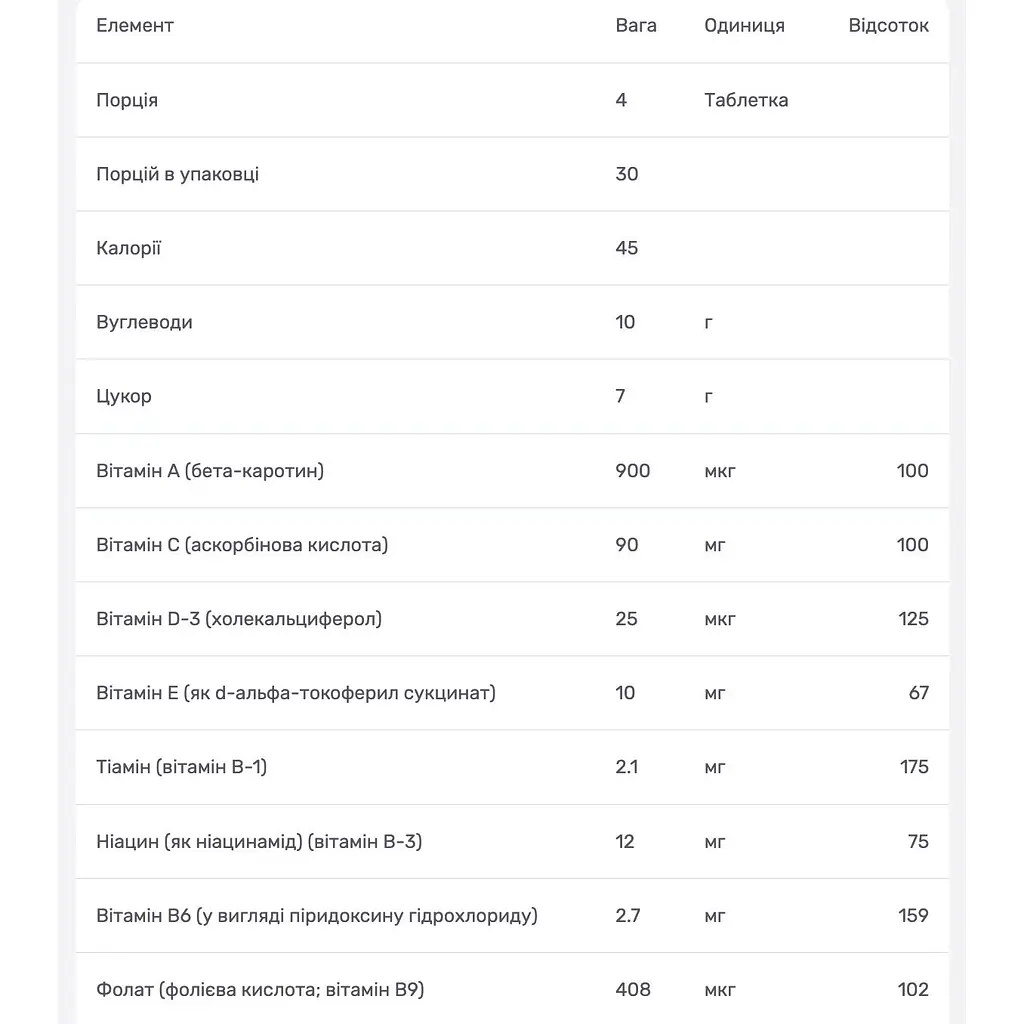Image resolution: width=1024 pixels, height=1024 pixels.
Task: Click Вітамін B6 піридоксину гідрохлориду label
Action: [x=317, y=916]
